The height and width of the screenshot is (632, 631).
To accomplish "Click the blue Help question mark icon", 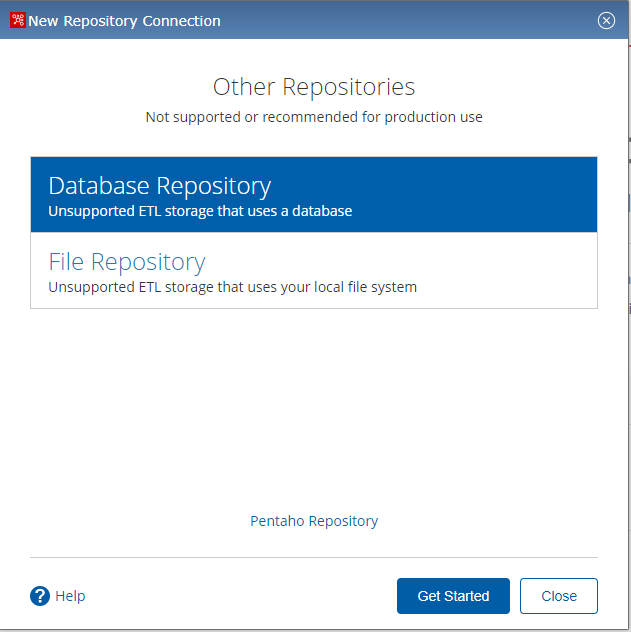I will 40,596.
